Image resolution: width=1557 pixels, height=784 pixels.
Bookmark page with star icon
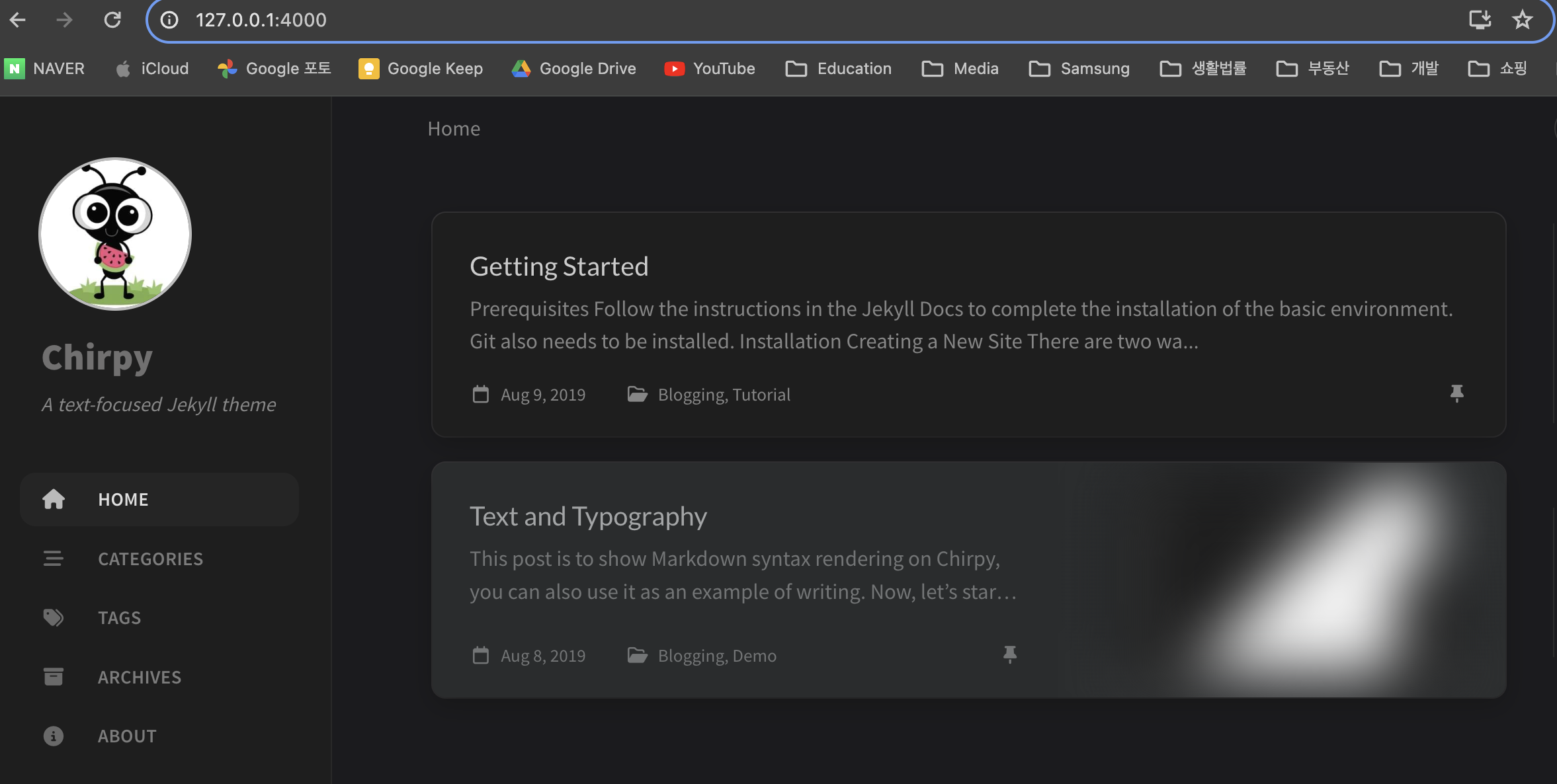pyautogui.click(x=1522, y=20)
